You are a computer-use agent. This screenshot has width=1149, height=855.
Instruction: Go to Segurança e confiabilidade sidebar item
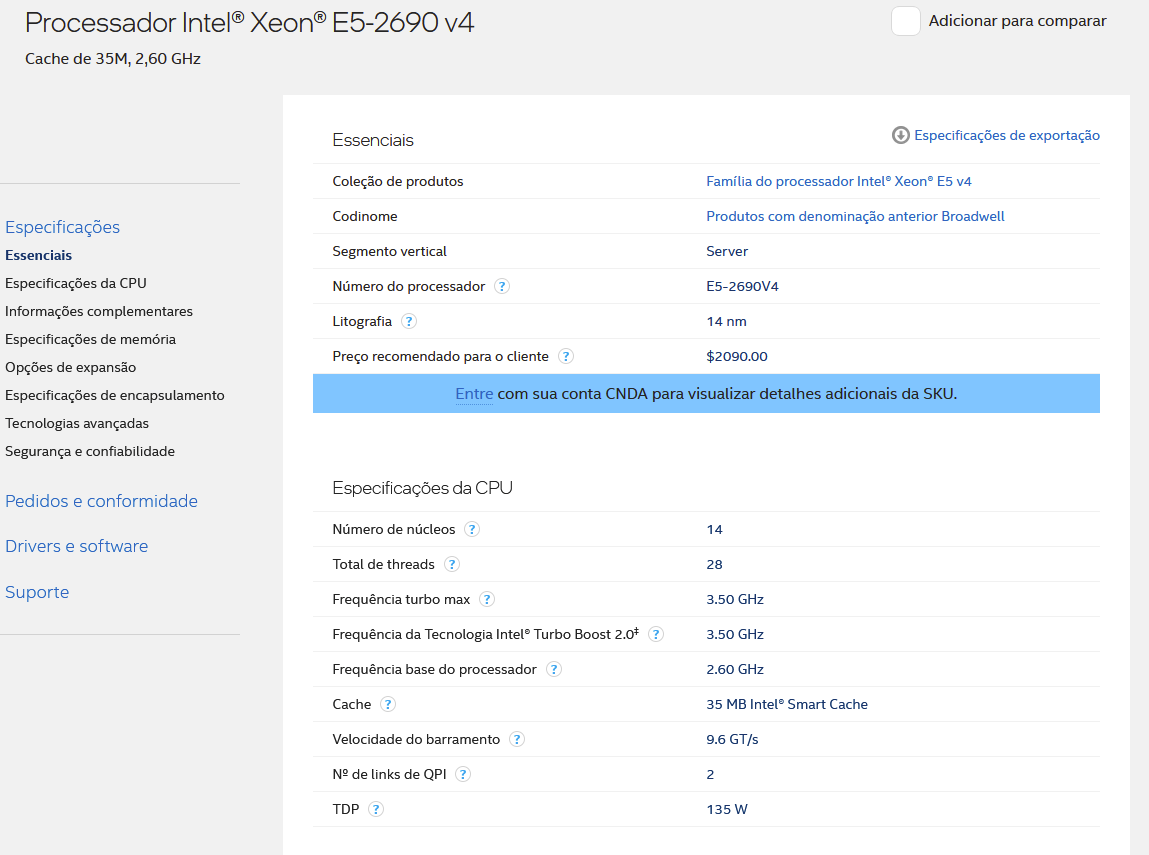click(90, 451)
